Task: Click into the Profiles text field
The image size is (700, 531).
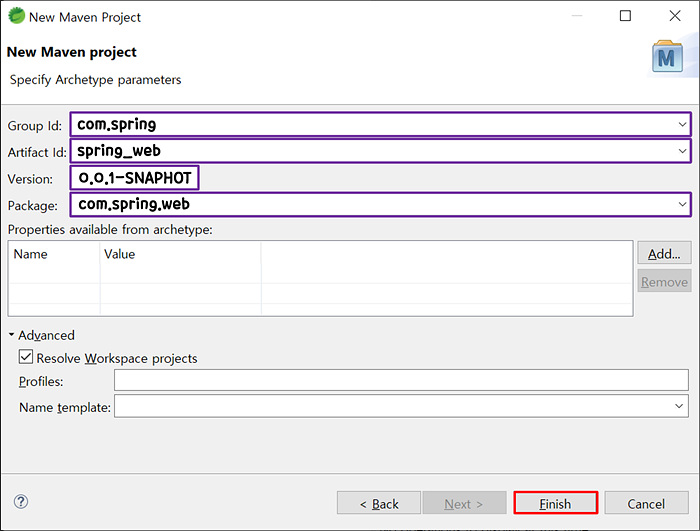Action: [401, 380]
